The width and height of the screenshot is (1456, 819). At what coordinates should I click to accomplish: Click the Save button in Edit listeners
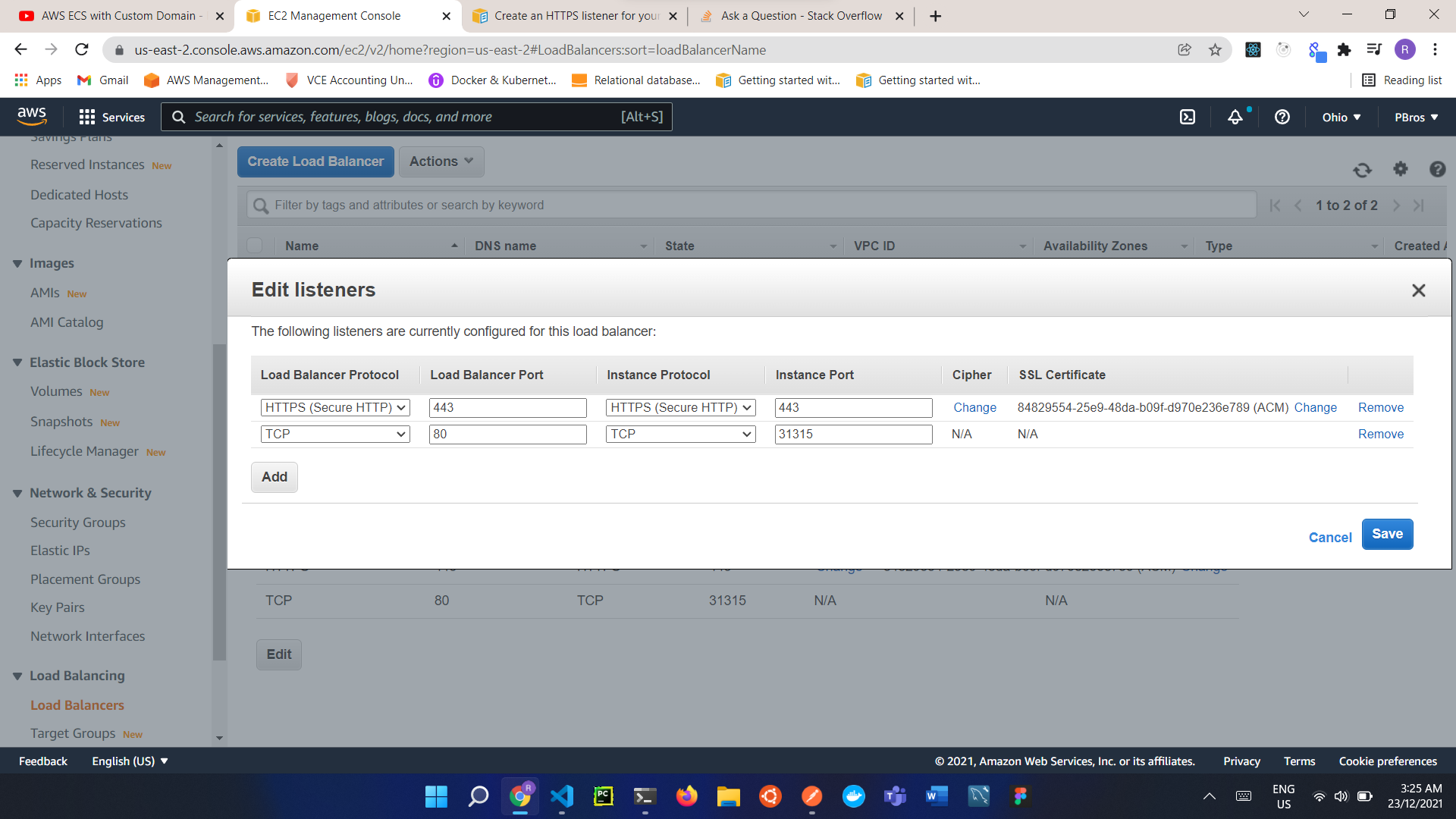1388,534
